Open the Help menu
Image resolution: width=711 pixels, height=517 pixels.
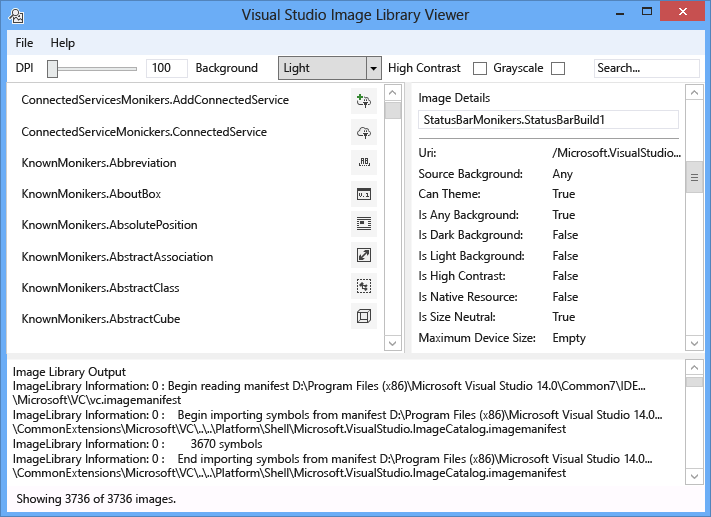tap(63, 43)
